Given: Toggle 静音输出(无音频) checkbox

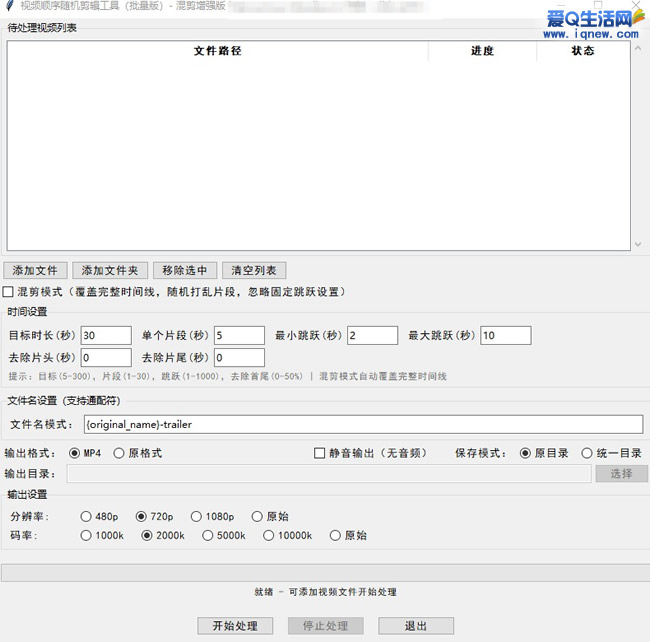Looking at the screenshot, I should click(320, 453).
